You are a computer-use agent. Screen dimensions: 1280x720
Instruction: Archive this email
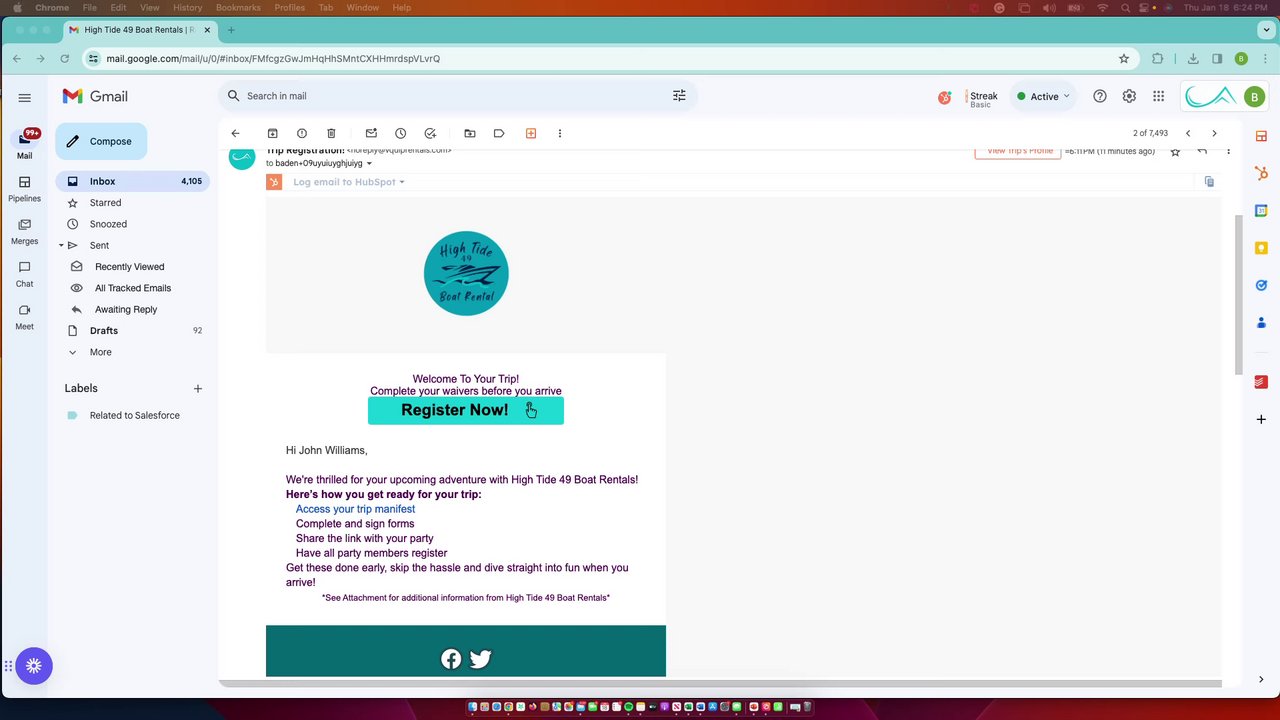tap(272, 133)
